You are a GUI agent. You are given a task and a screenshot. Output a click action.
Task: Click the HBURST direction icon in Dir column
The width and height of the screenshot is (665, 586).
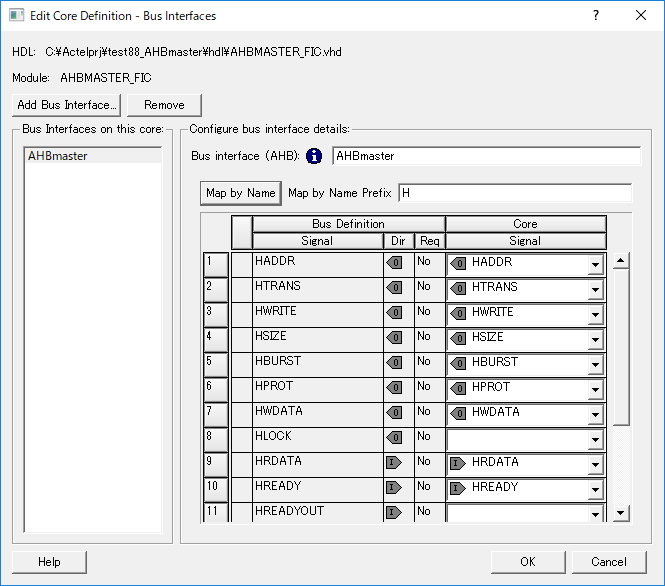click(394, 362)
